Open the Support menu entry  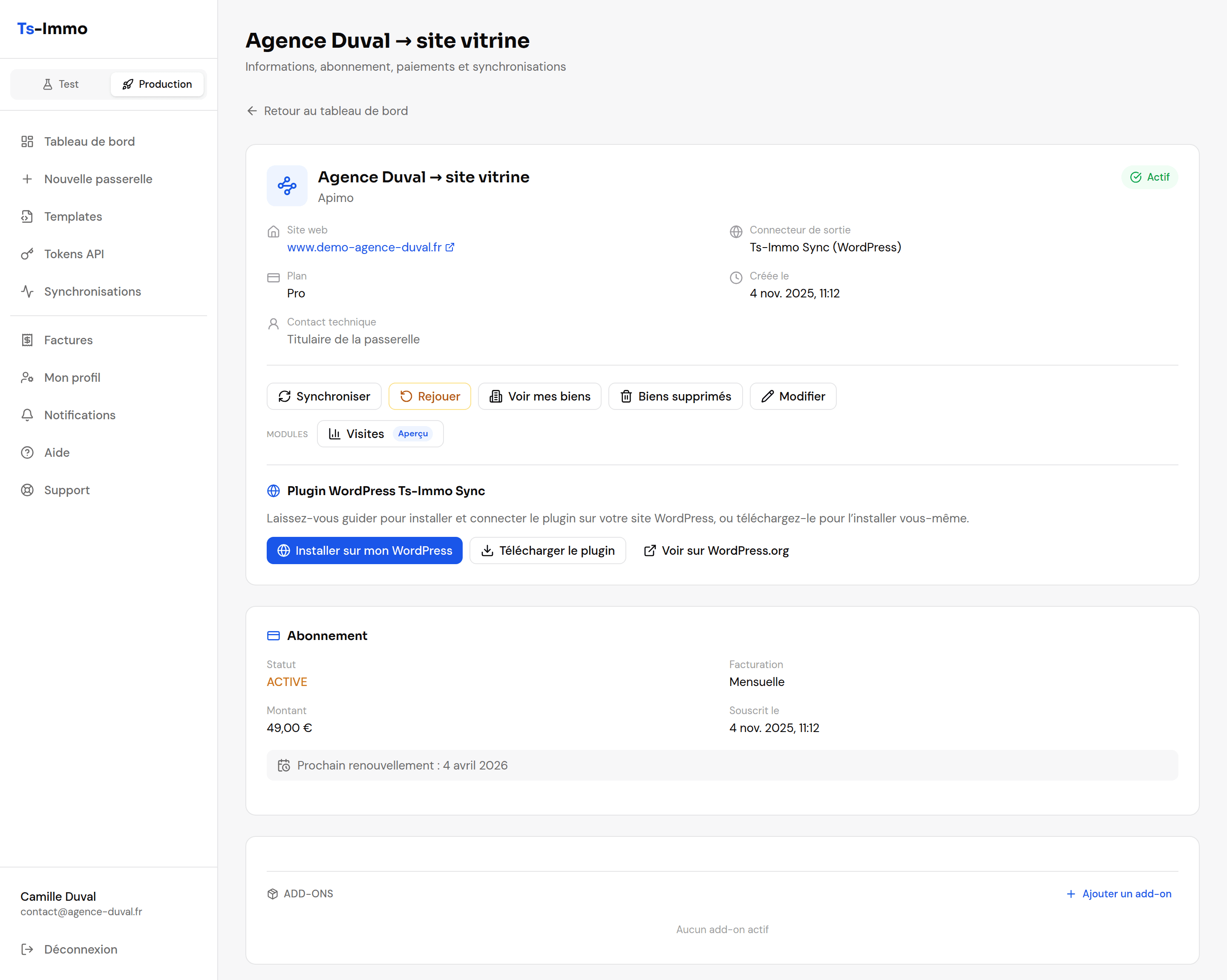(109, 490)
